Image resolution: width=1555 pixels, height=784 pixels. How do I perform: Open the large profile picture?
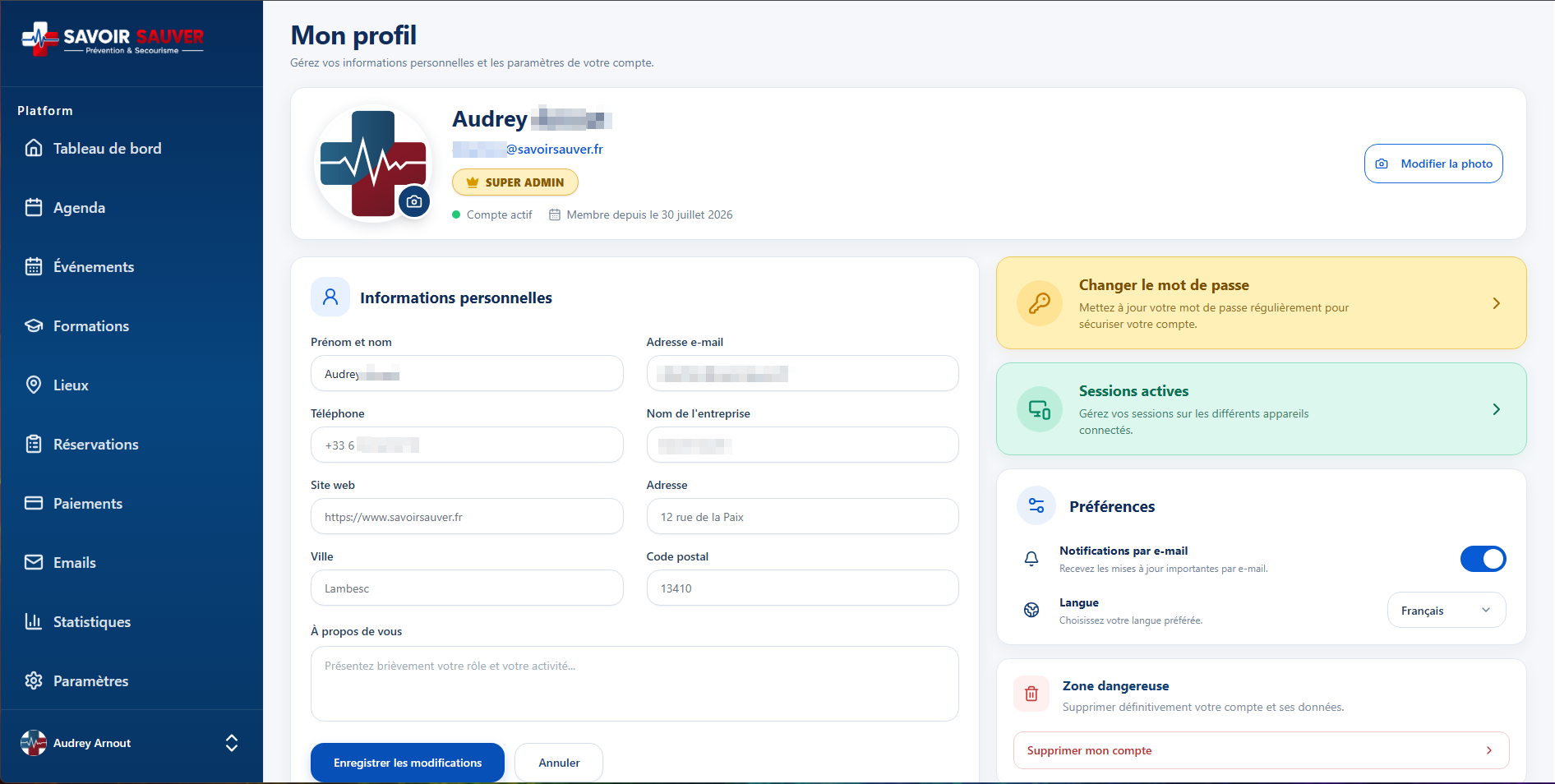tap(373, 164)
